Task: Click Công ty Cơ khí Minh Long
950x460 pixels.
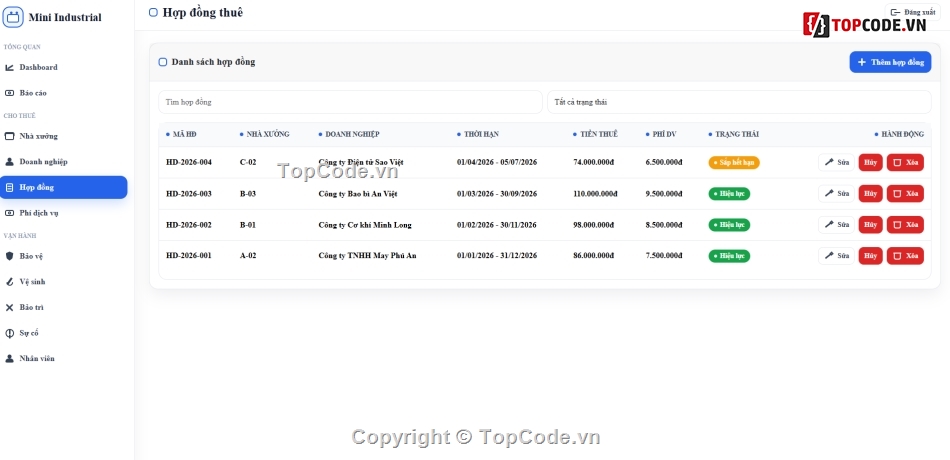Action: (x=365, y=225)
